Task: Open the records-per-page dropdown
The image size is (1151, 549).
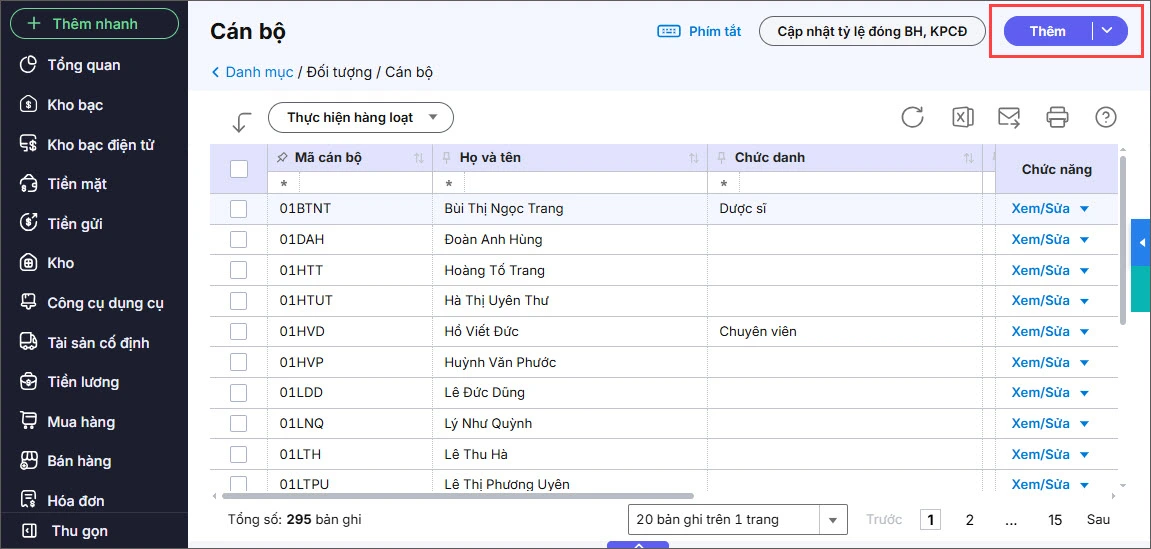Action: [832, 520]
